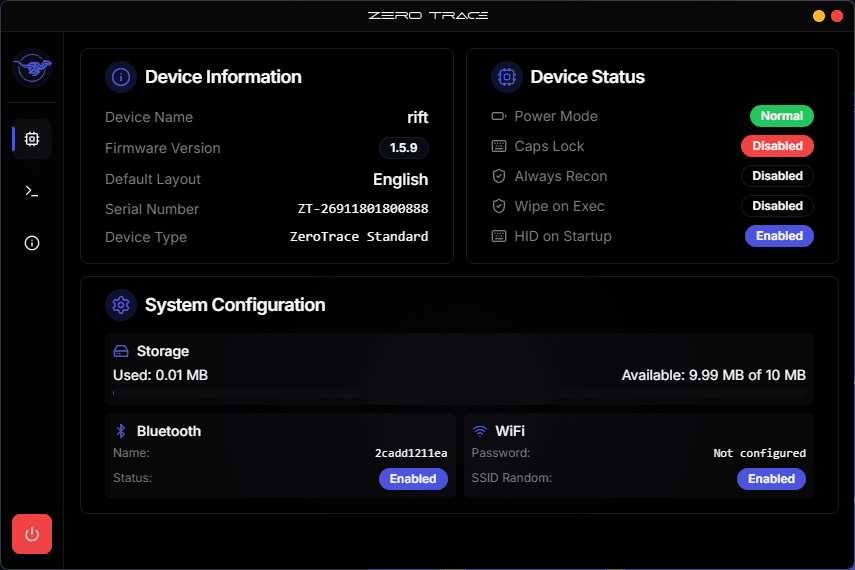The image size is (855, 570).
Task: Click the Device Status chip icon
Action: point(507,77)
